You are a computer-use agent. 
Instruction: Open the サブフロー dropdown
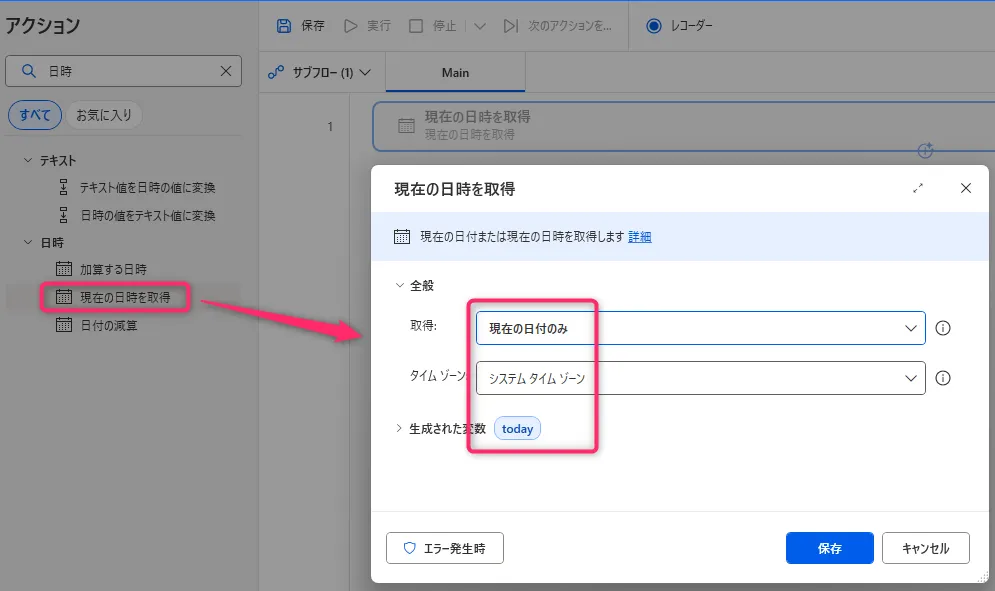click(x=320, y=72)
